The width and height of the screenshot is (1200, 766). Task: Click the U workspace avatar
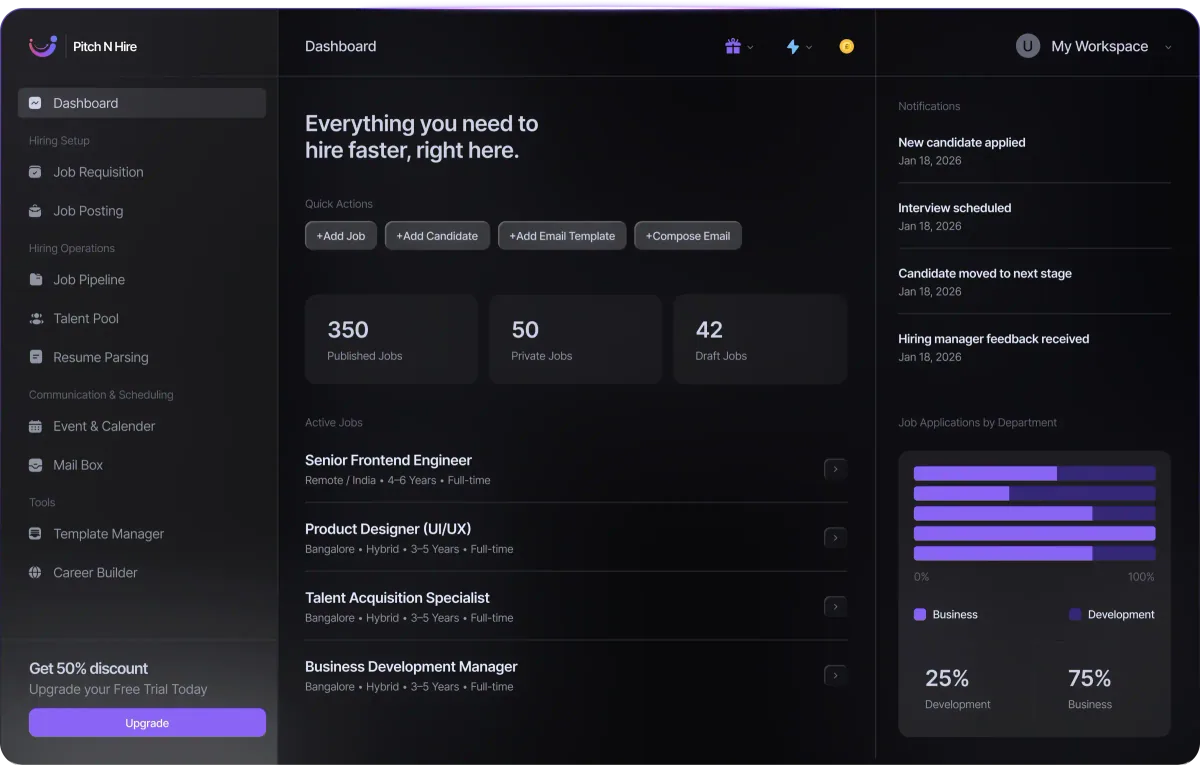1028,46
